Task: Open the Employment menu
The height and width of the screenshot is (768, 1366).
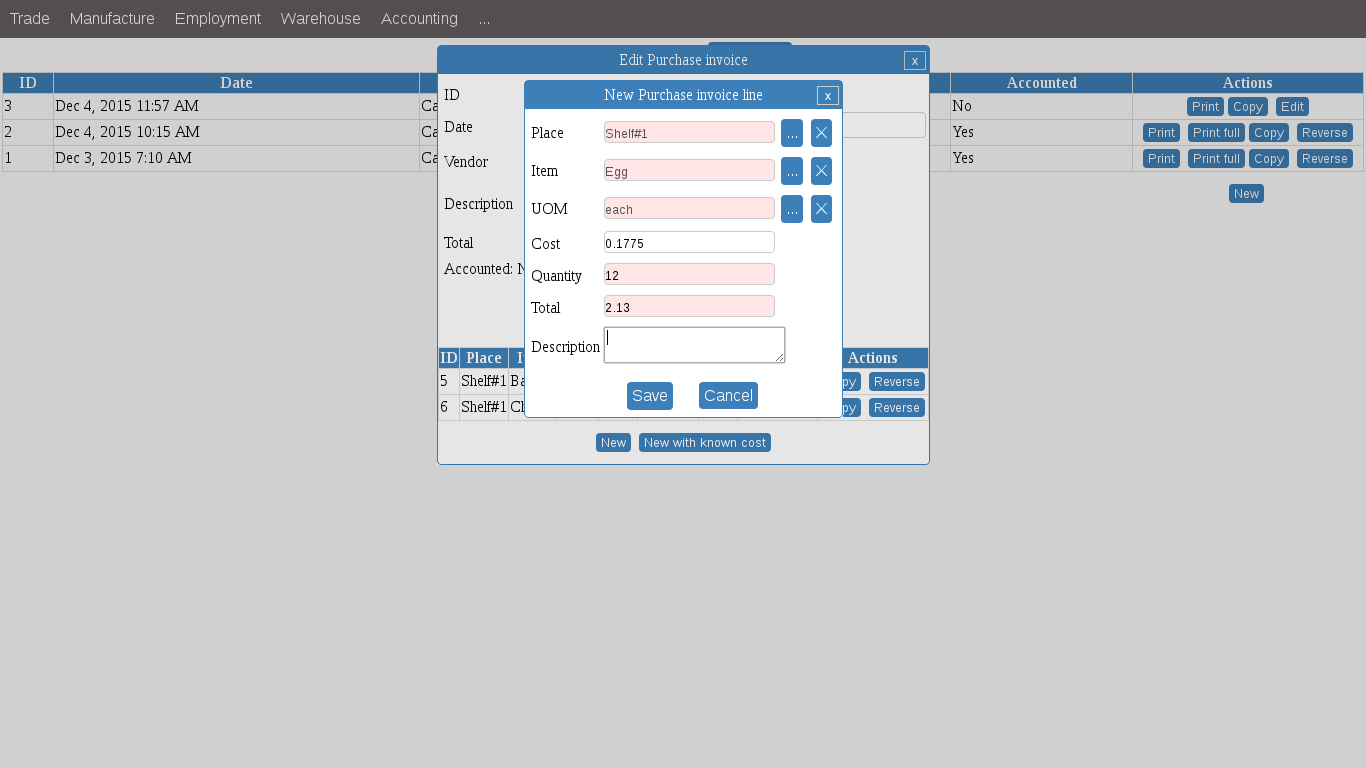Action: [x=217, y=18]
